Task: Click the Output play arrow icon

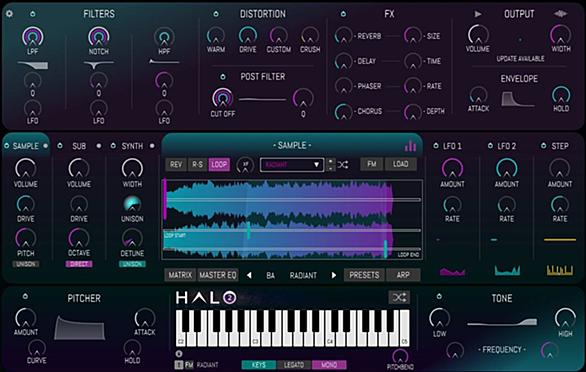Action: pyautogui.click(x=478, y=14)
